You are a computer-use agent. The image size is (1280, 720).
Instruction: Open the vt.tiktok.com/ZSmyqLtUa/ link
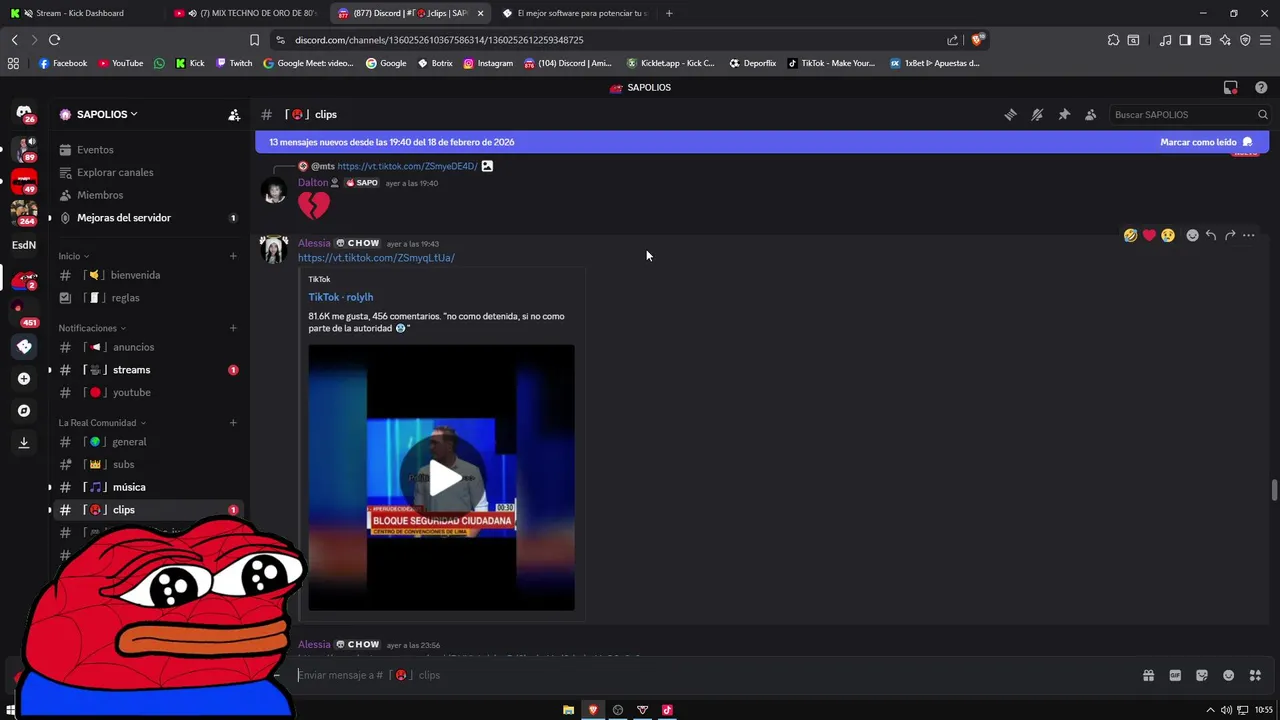click(x=376, y=258)
